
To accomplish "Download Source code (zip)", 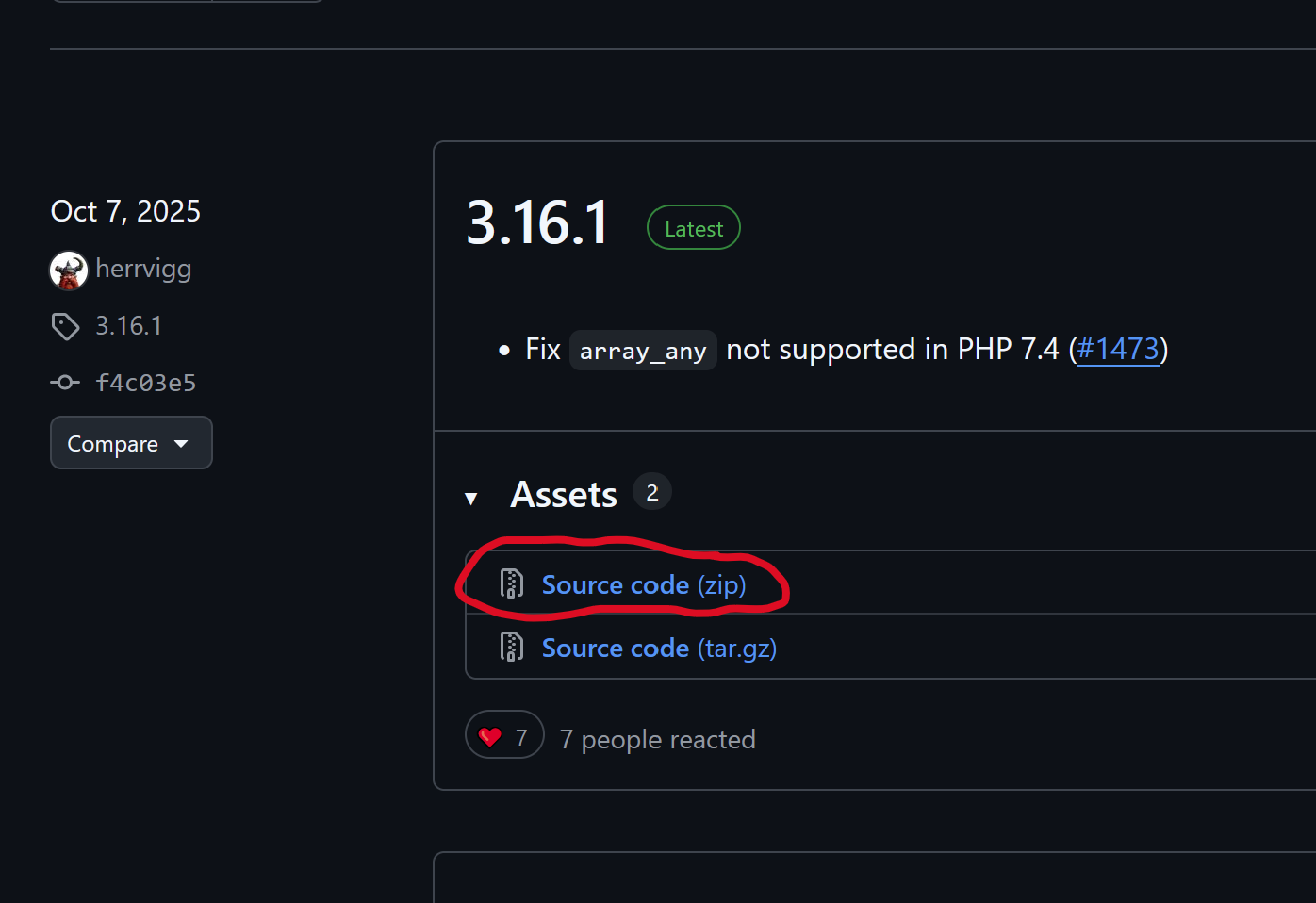I will coord(644,585).
